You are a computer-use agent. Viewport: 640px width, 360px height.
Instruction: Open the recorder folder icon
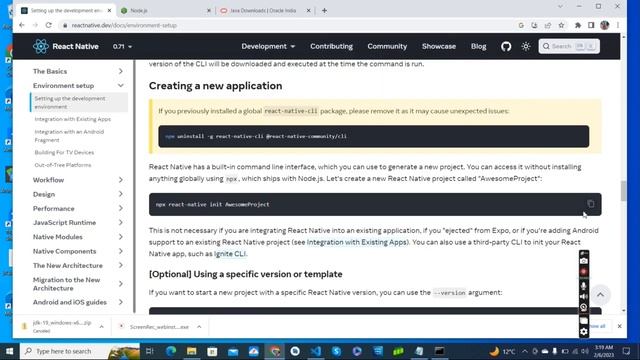coord(584,320)
